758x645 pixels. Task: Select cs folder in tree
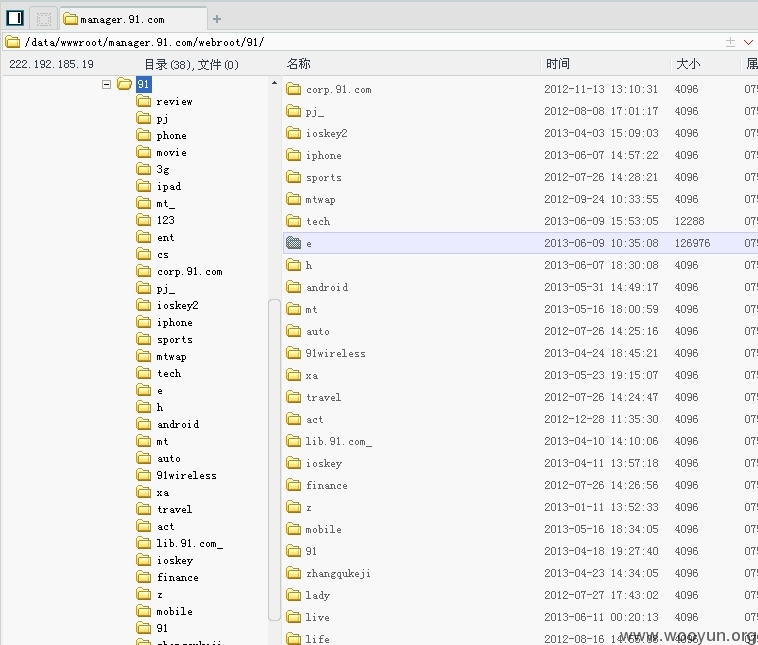[x=162, y=255]
